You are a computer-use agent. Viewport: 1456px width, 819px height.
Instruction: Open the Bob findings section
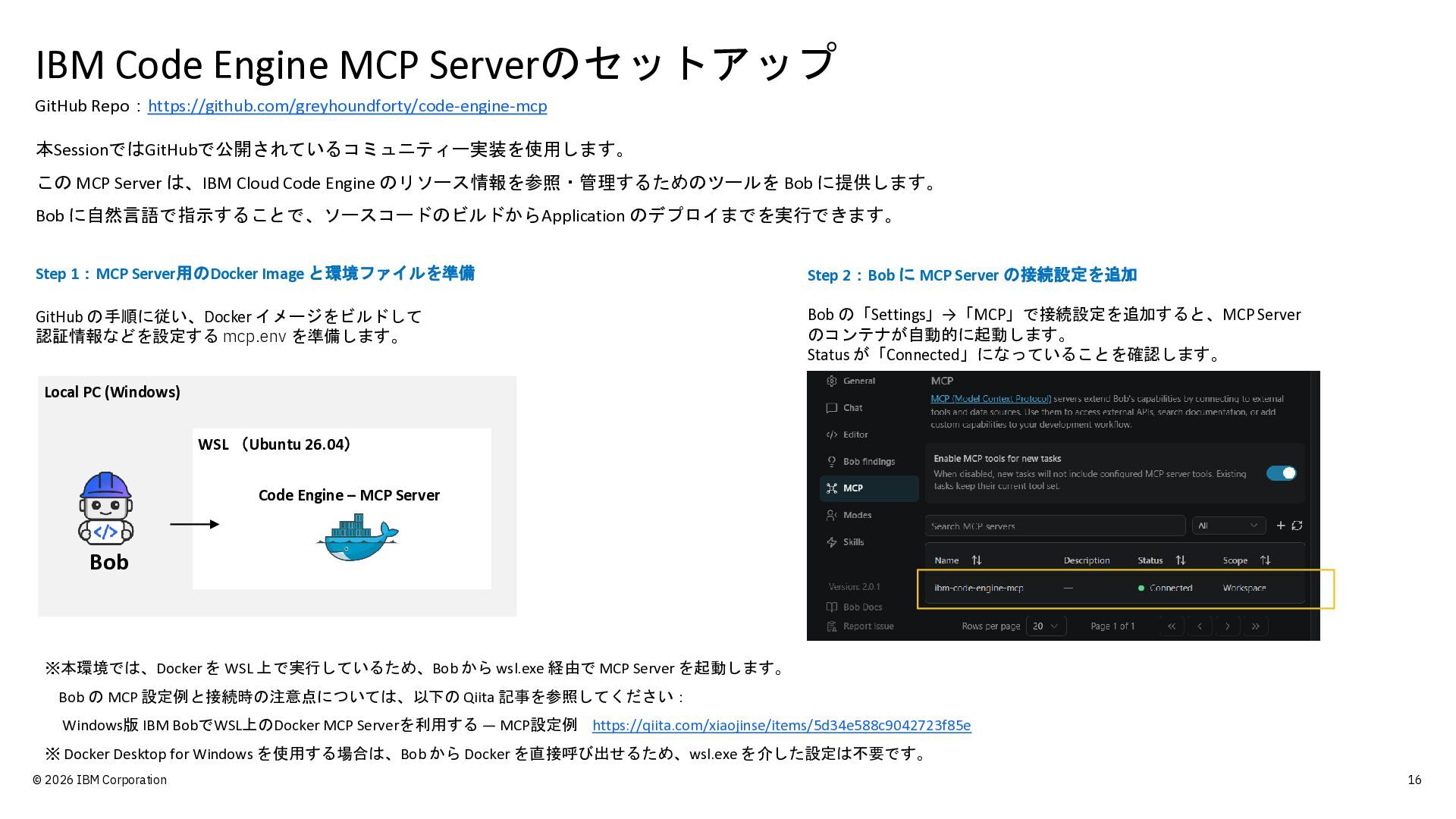tap(861, 462)
